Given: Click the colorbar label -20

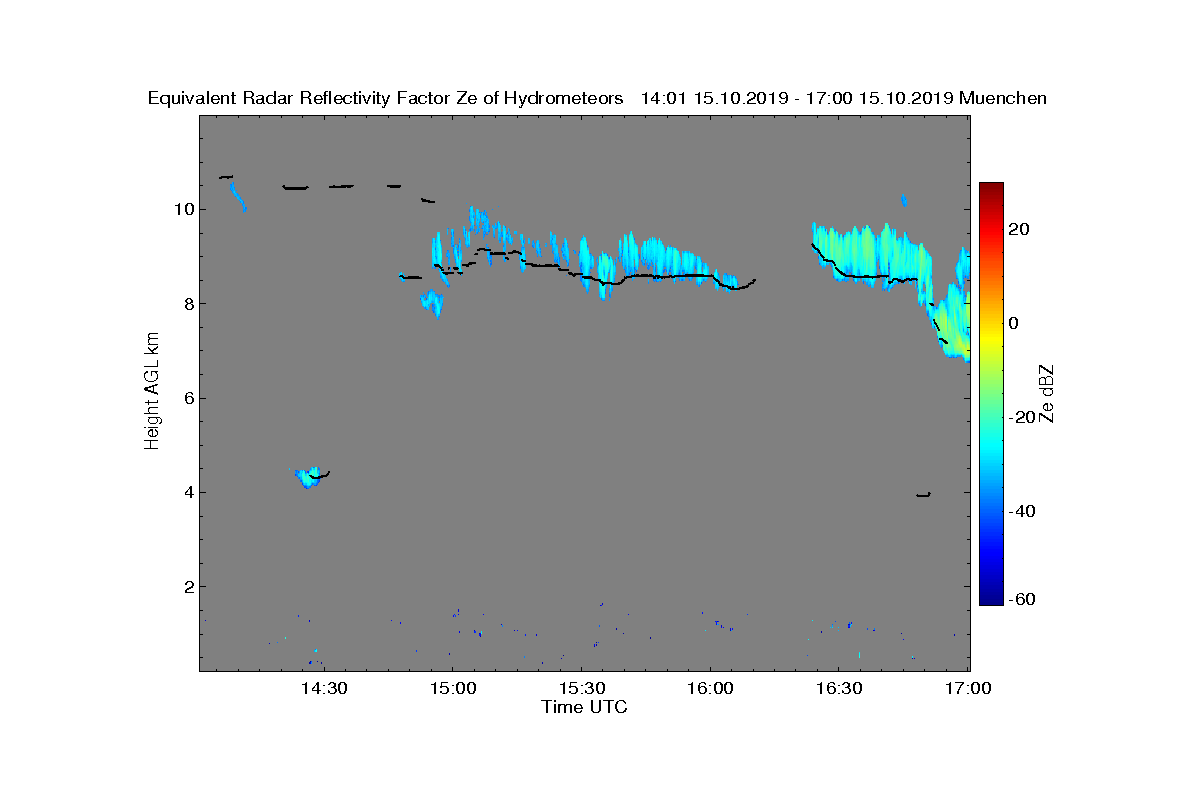Looking at the screenshot, I should (1020, 417).
